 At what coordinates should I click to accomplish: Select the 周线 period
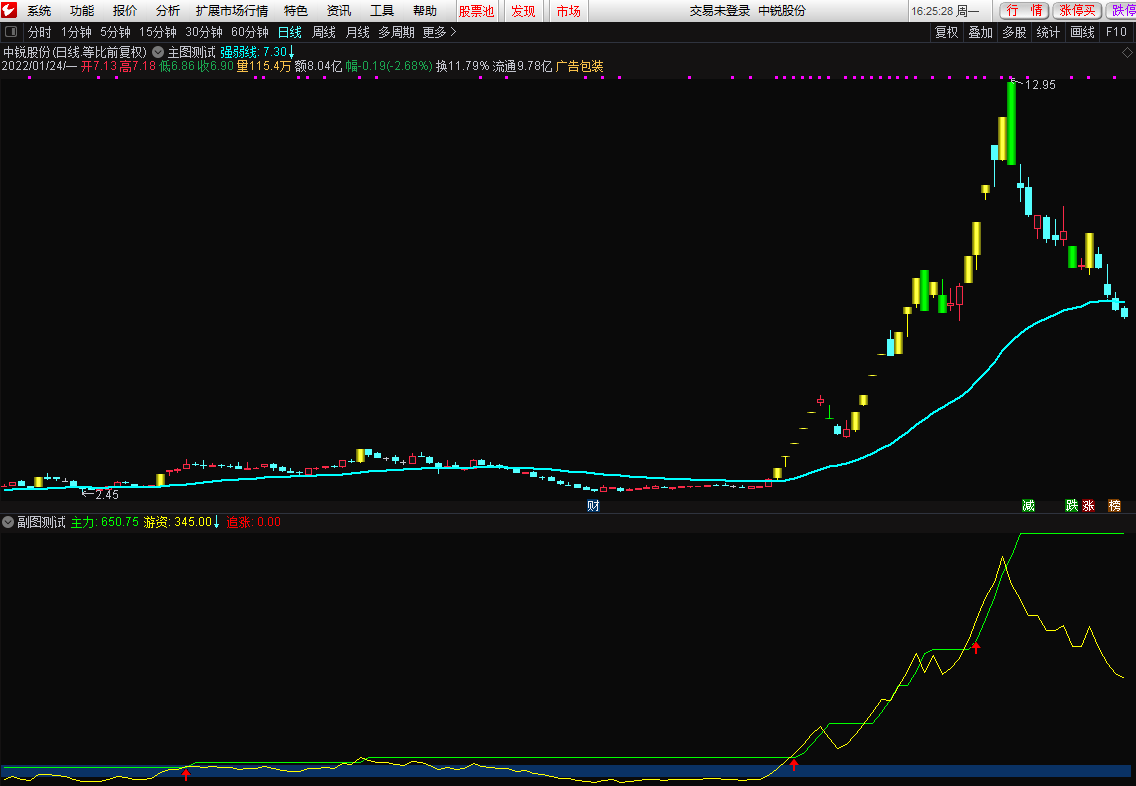[324, 32]
